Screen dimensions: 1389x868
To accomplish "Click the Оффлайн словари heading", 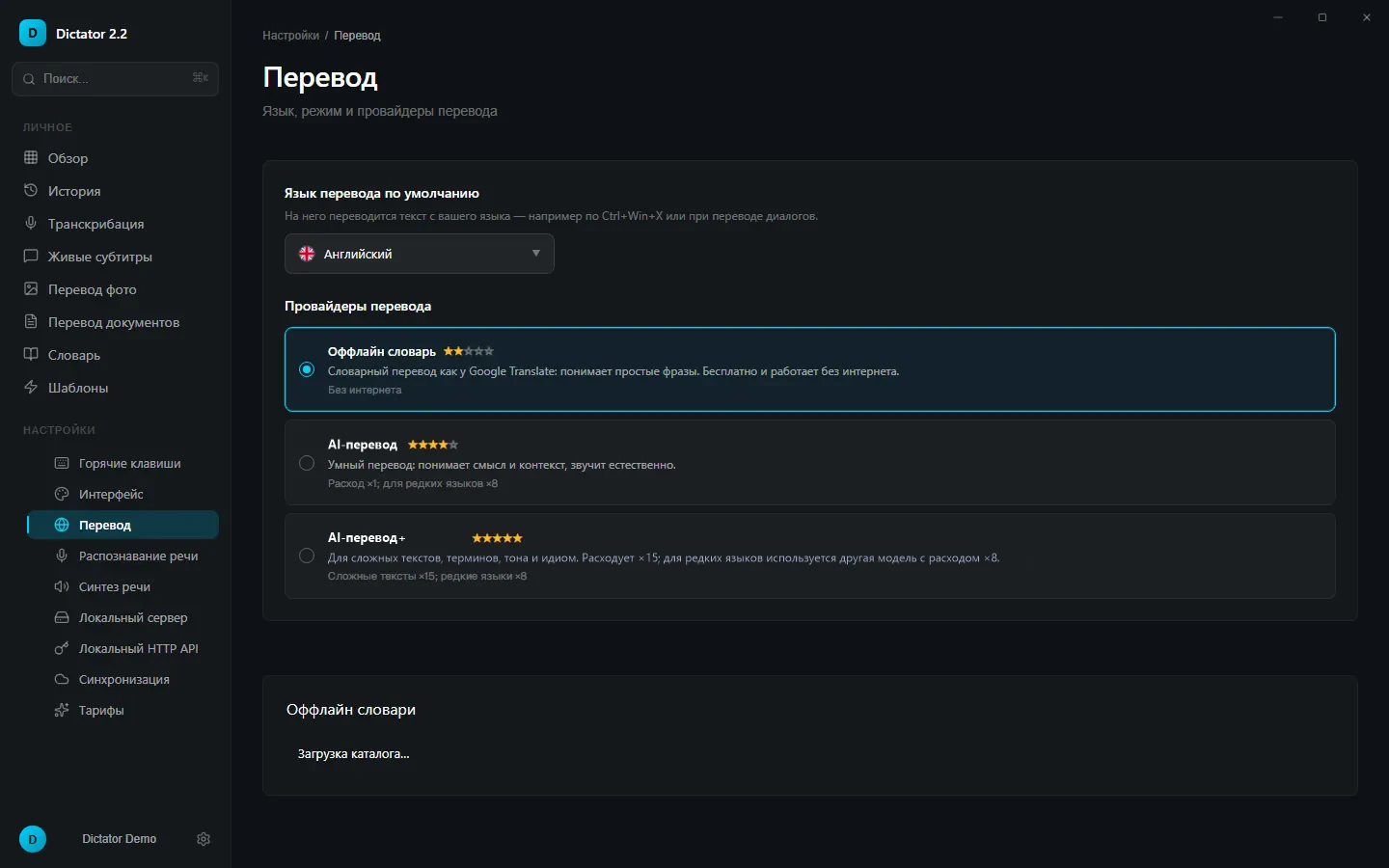I will point(351,710).
